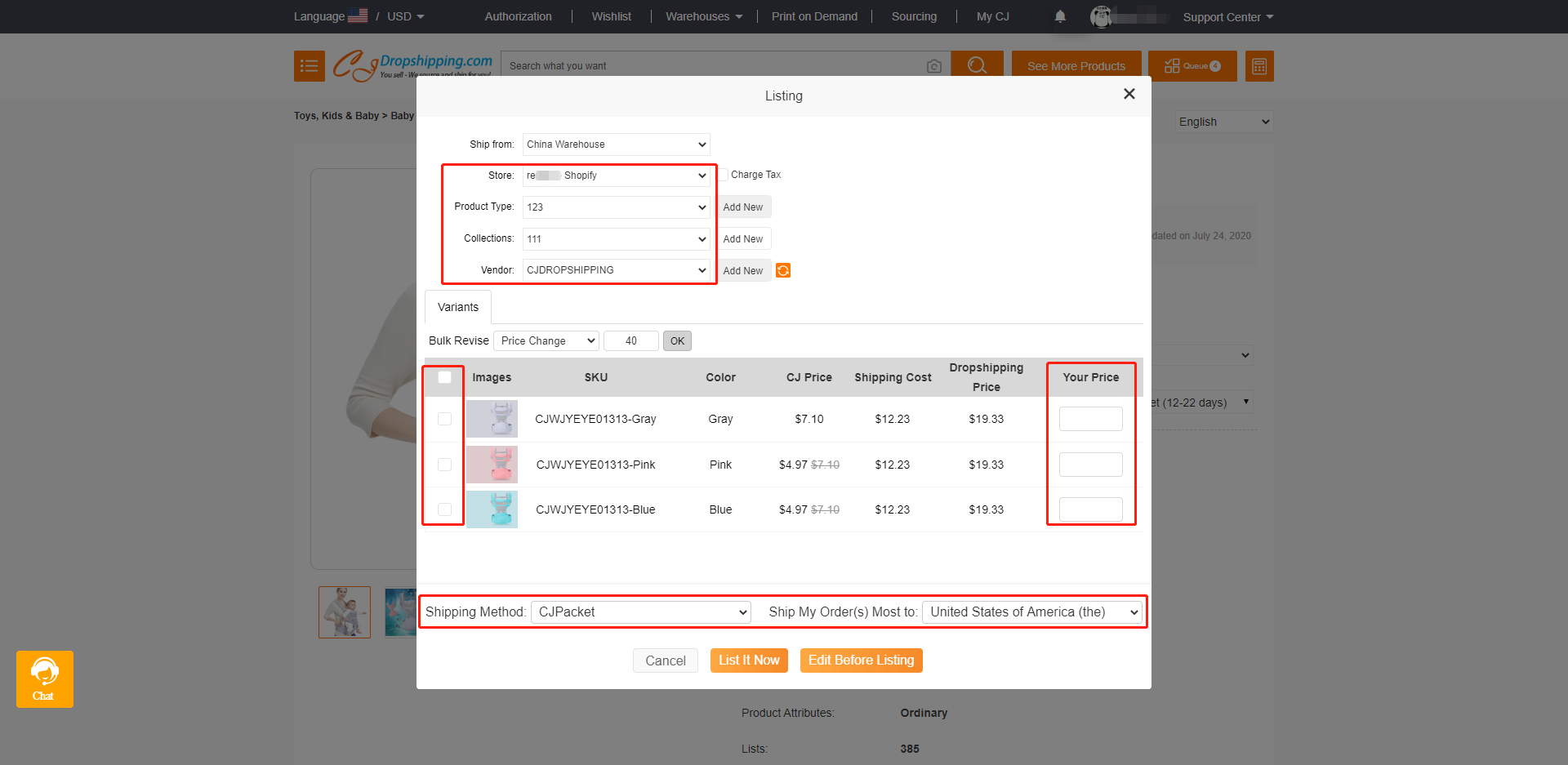The image size is (1568, 765).
Task: Open the Print on Demand menu
Action: tap(814, 16)
